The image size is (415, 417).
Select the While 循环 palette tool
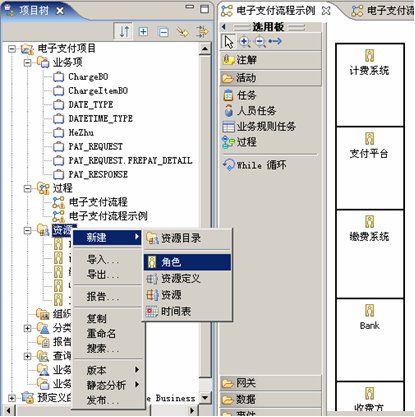pos(255,165)
